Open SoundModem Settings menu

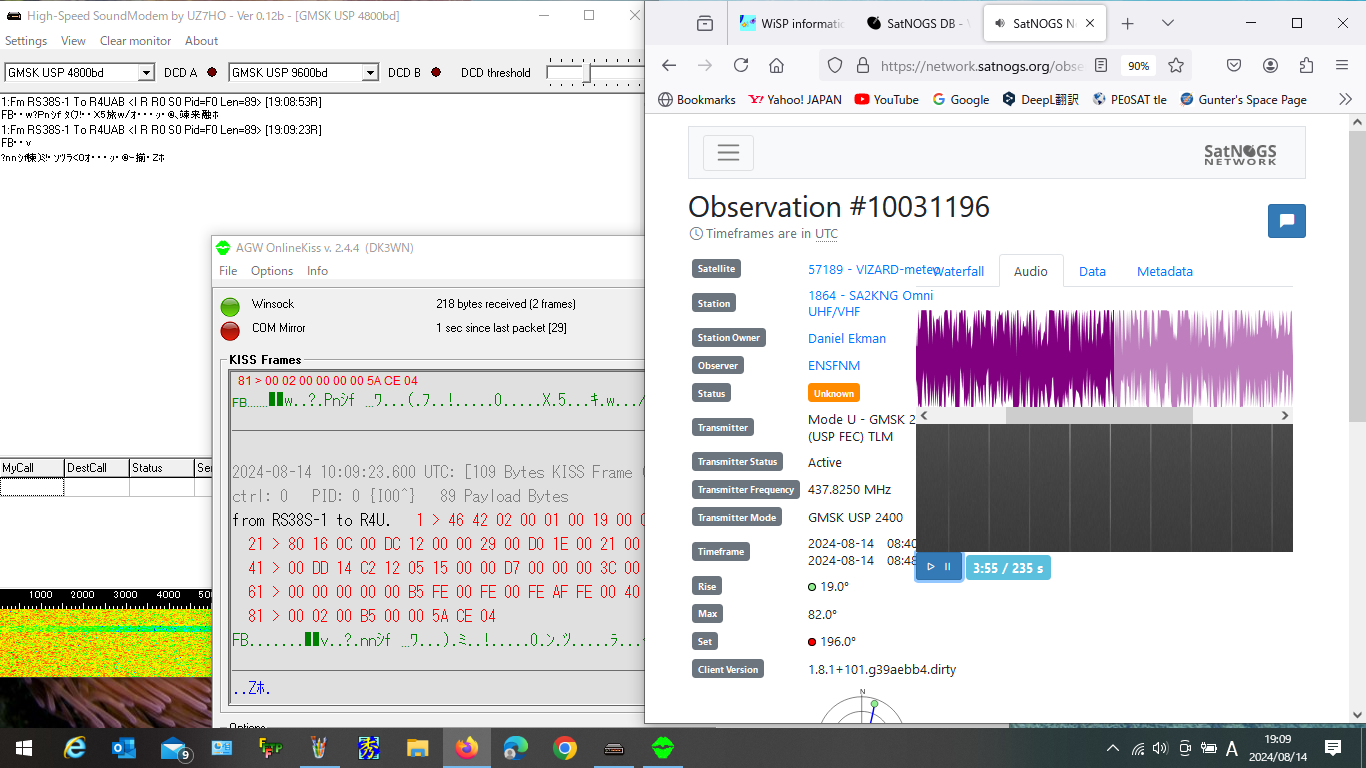pyautogui.click(x=26, y=41)
